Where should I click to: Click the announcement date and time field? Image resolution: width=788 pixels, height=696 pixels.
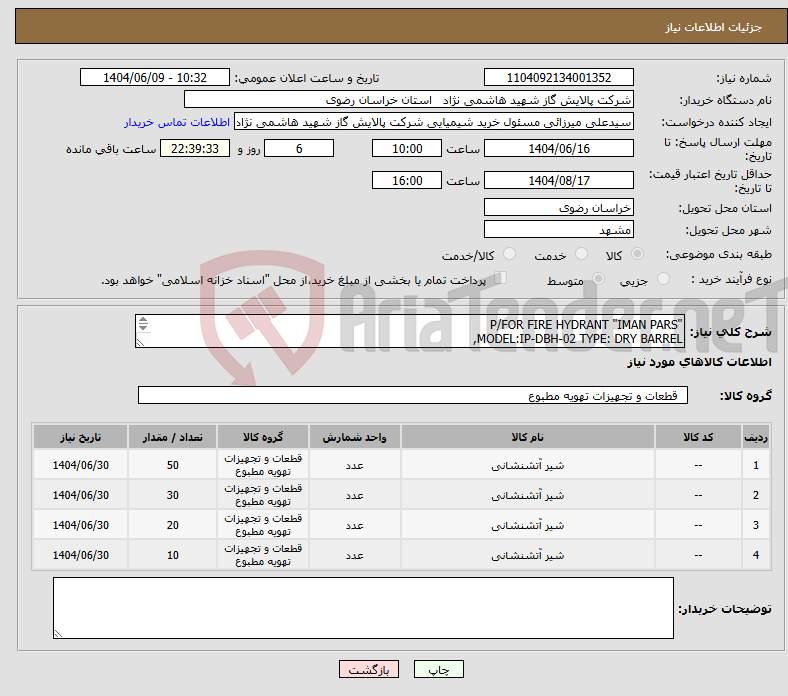click(x=155, y=77)
